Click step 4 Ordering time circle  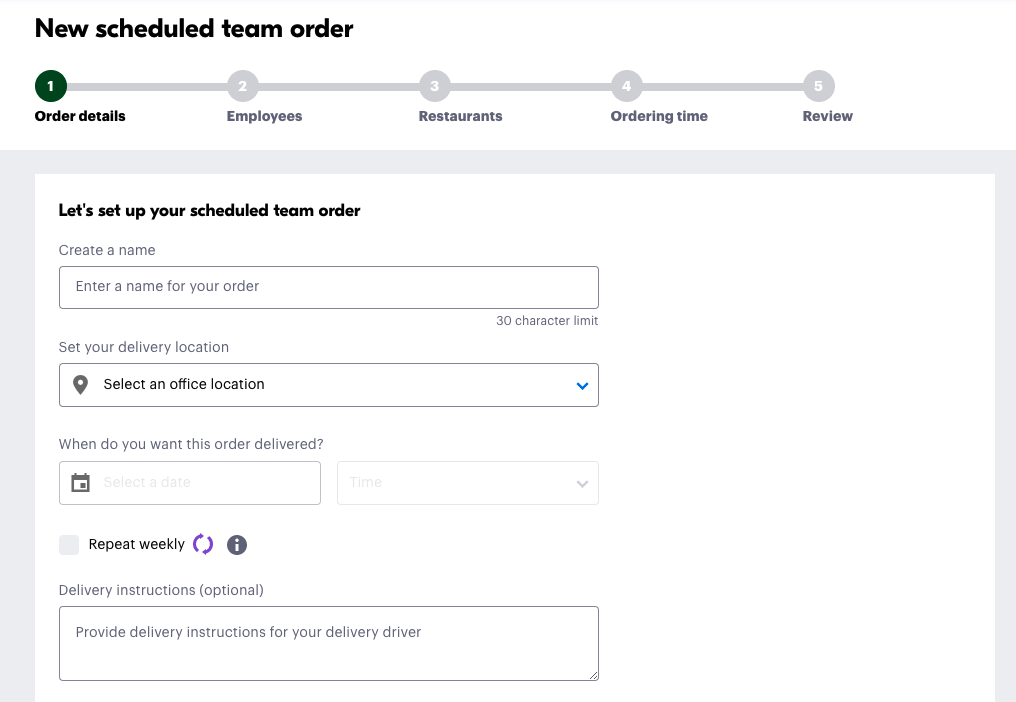626,86
